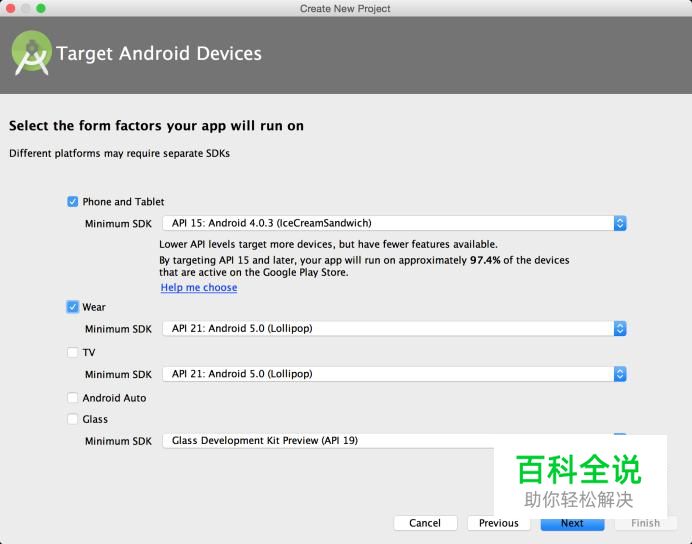Click 'Lower API levels target more devices' text

tap(328, 244)
